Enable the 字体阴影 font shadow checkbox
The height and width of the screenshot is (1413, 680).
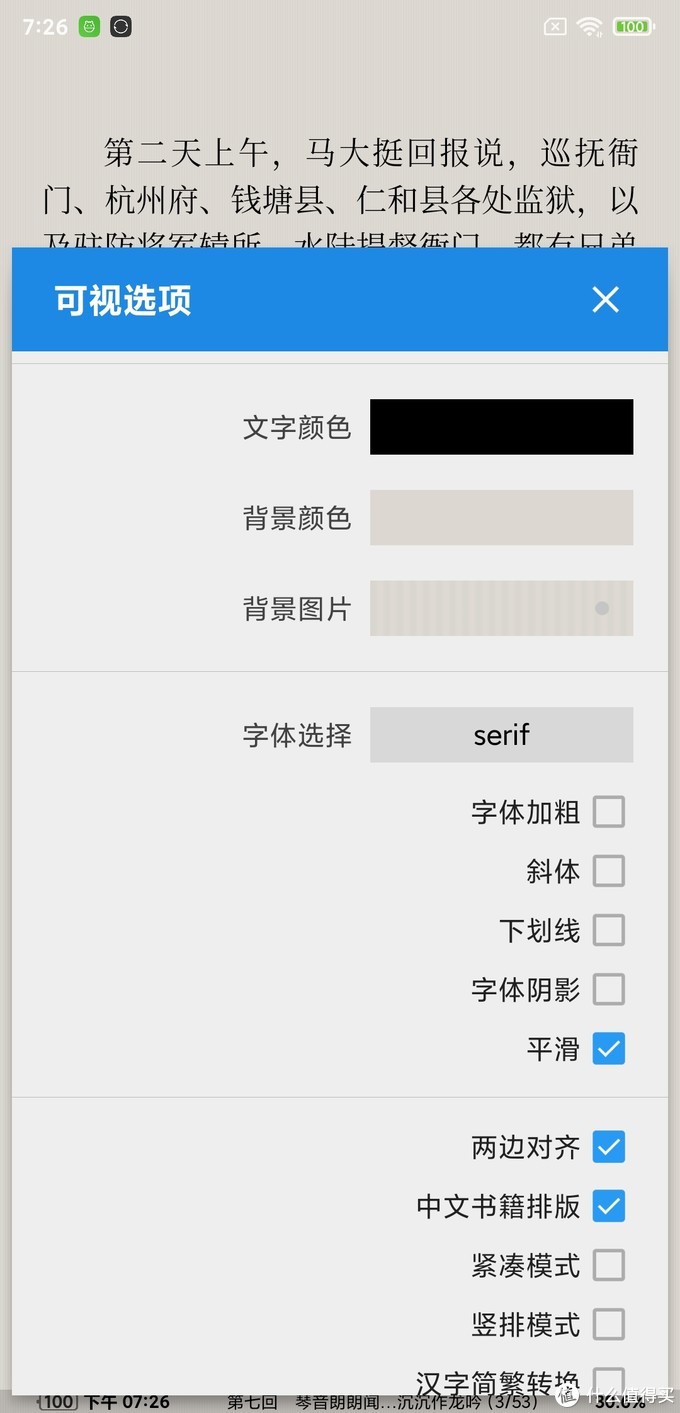pyautogui.click(x=609, y=989)
